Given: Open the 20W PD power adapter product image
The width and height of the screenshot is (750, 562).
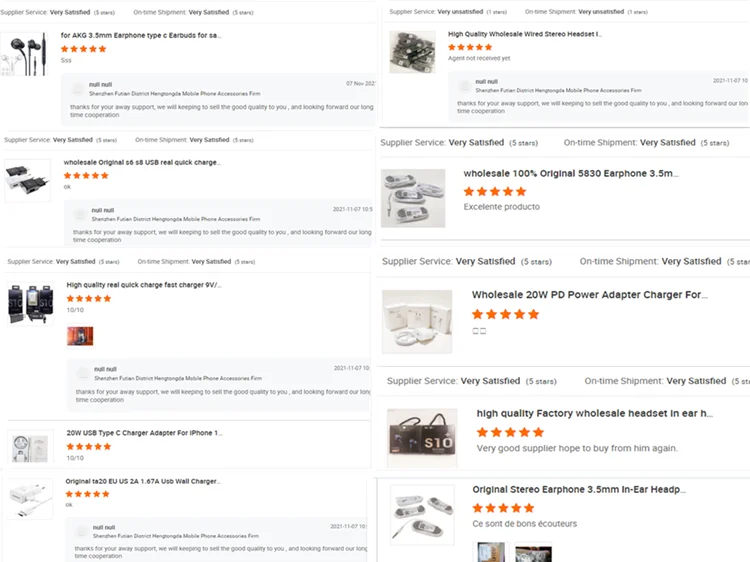Looking at the screenshot, I should pyautogui.click(x=417, y=321).
